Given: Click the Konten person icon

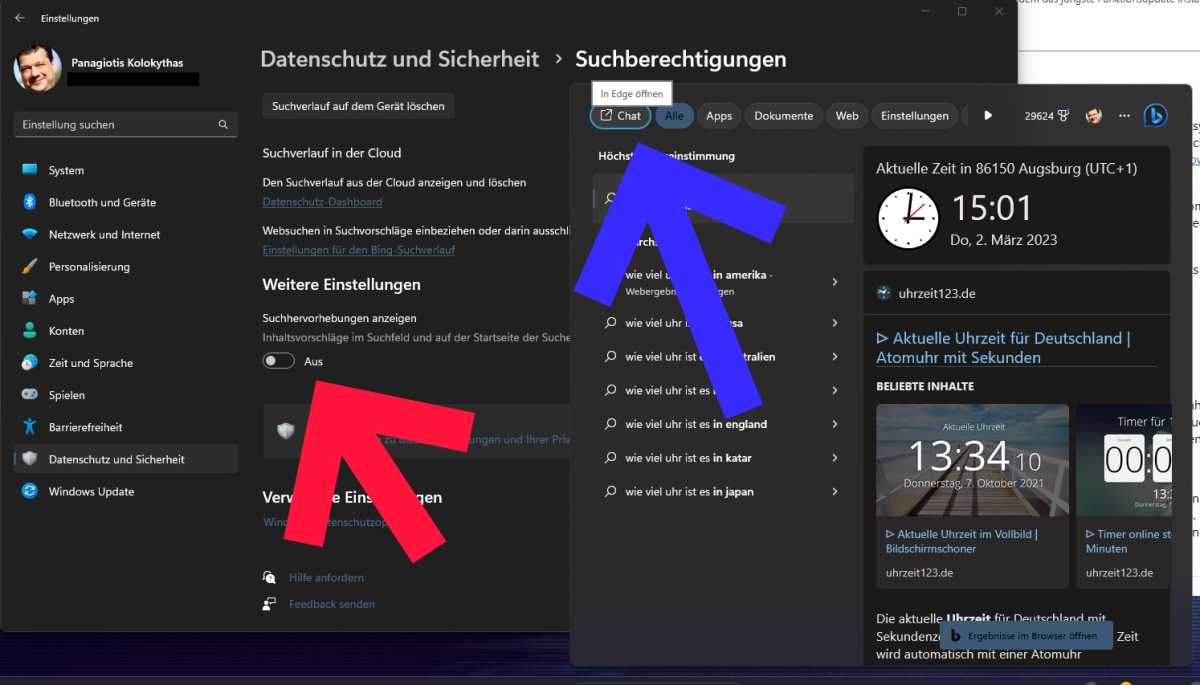Looking at the screenshot, I should 30,330.
